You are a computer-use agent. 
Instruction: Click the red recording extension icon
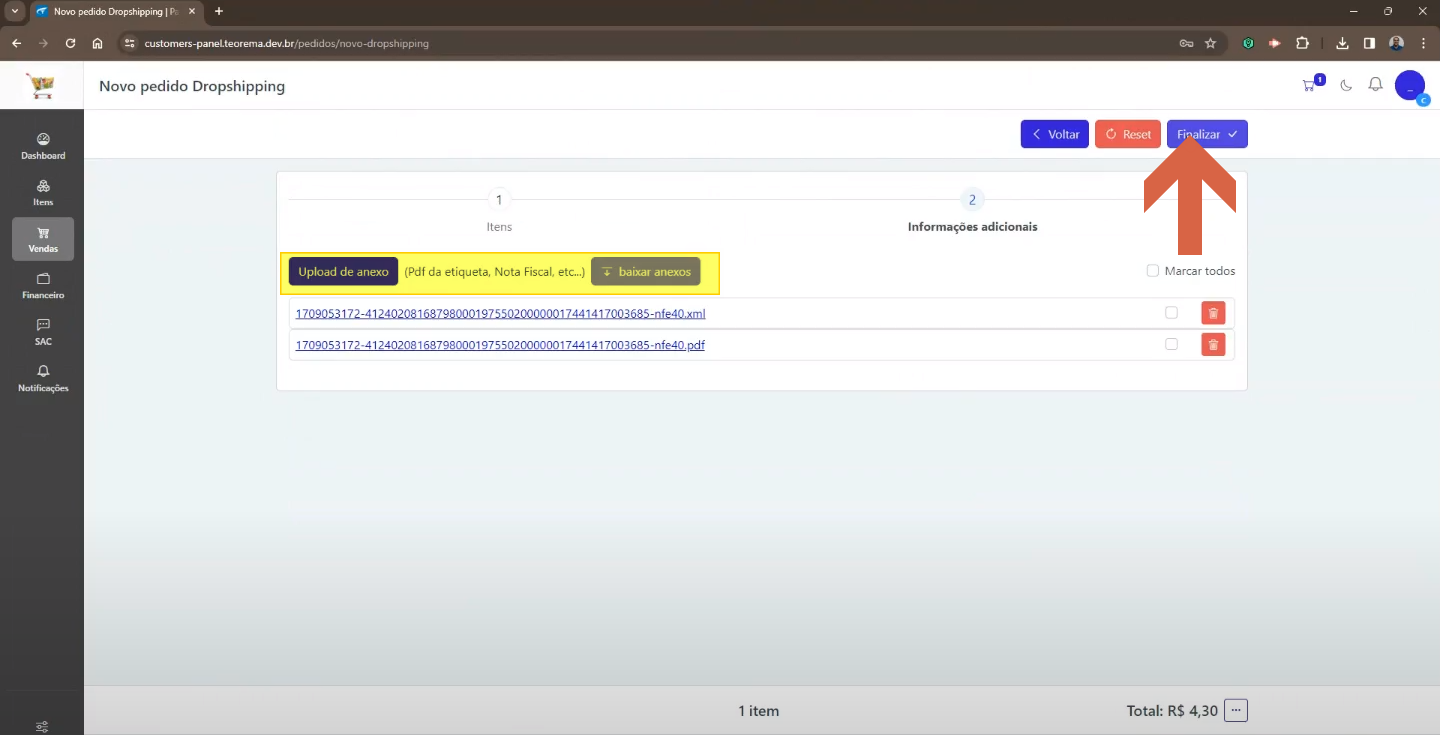(1275, 43)
